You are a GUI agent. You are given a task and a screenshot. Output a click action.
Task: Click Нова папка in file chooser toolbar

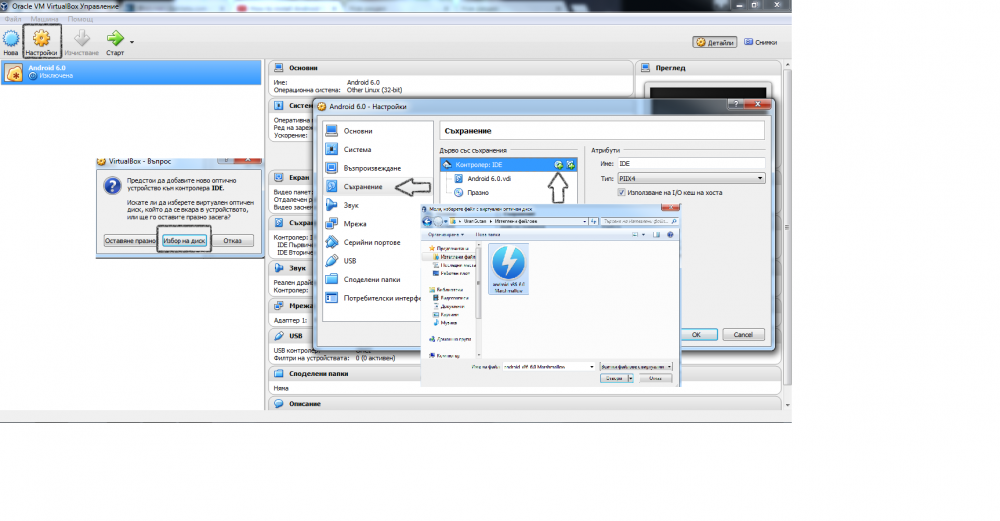[x=488, y=235]
